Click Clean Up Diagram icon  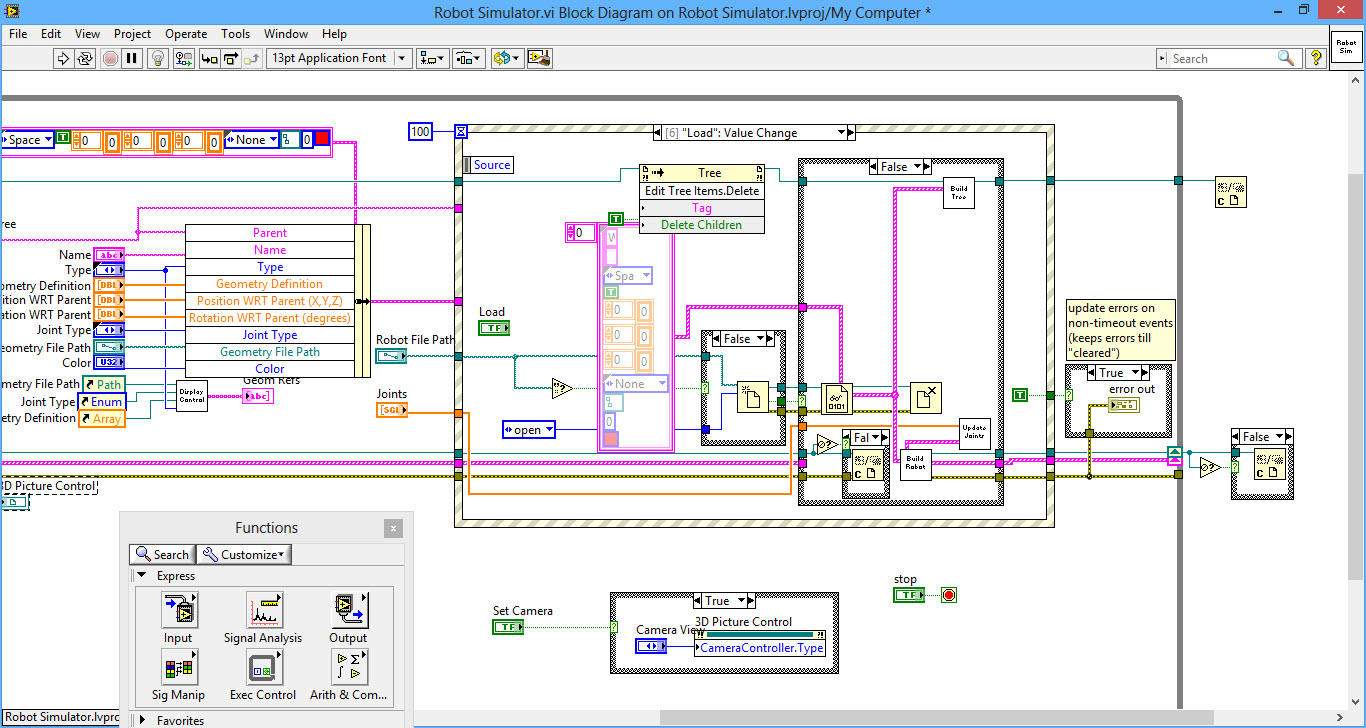(x=539, y=58)
